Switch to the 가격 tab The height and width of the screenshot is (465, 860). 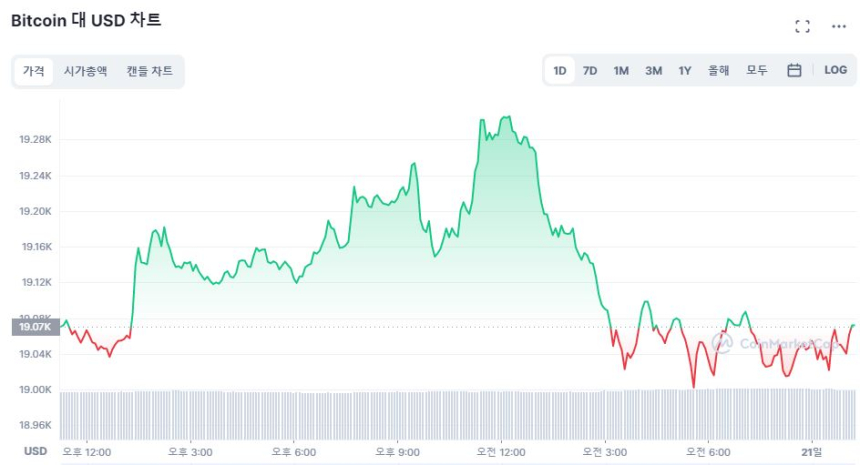34,71
